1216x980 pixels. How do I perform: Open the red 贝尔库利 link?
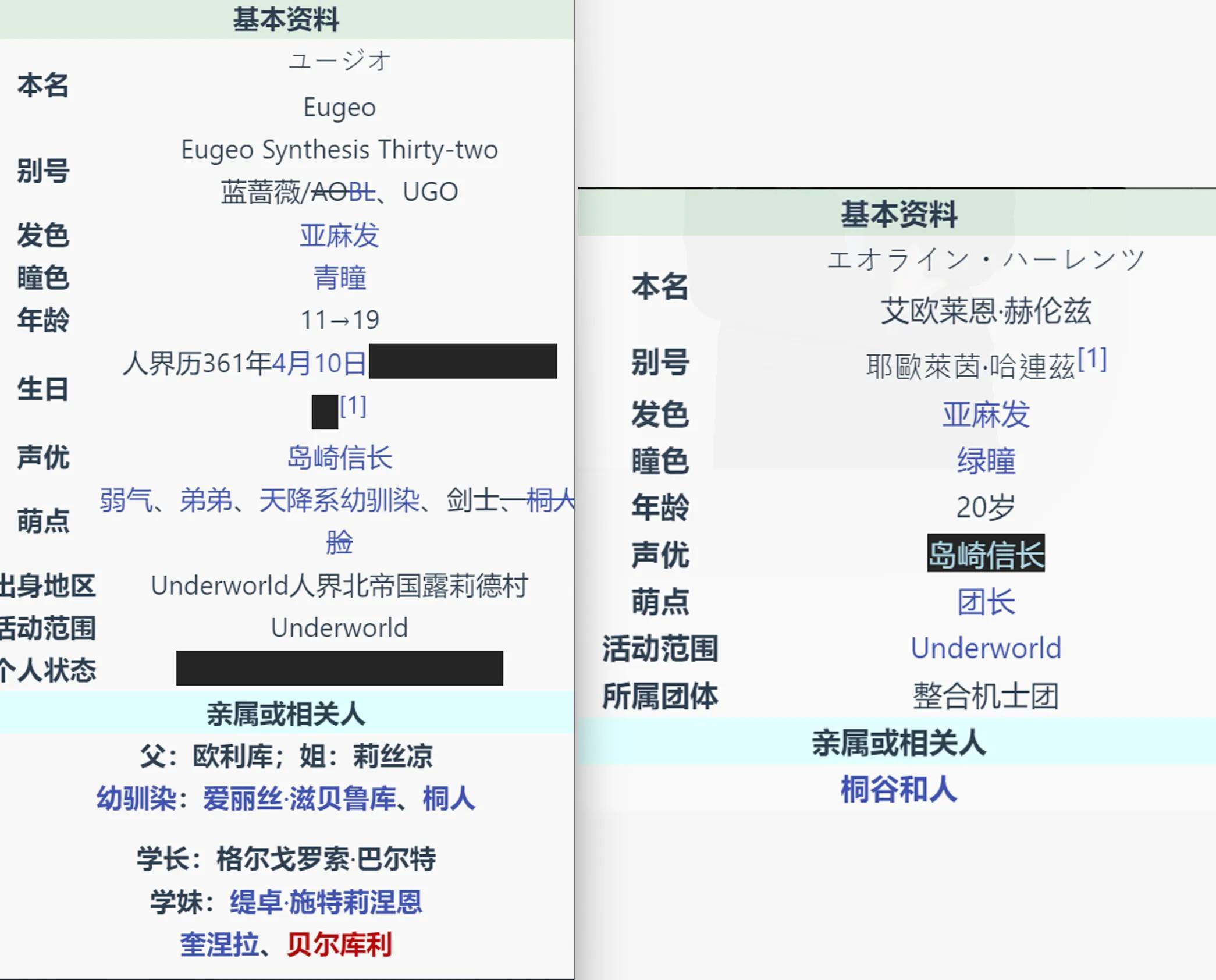(339, 944)
